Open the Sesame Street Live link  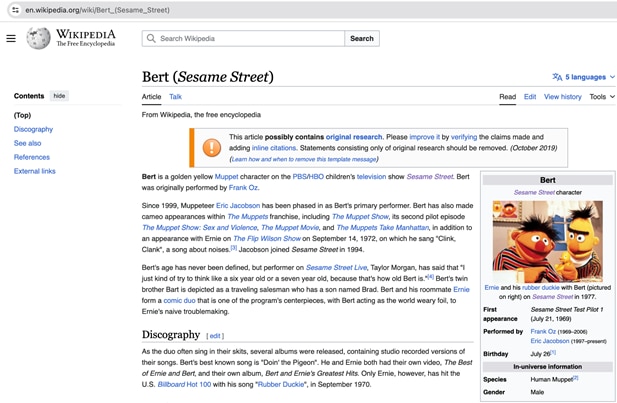click(x=336, y=268)
